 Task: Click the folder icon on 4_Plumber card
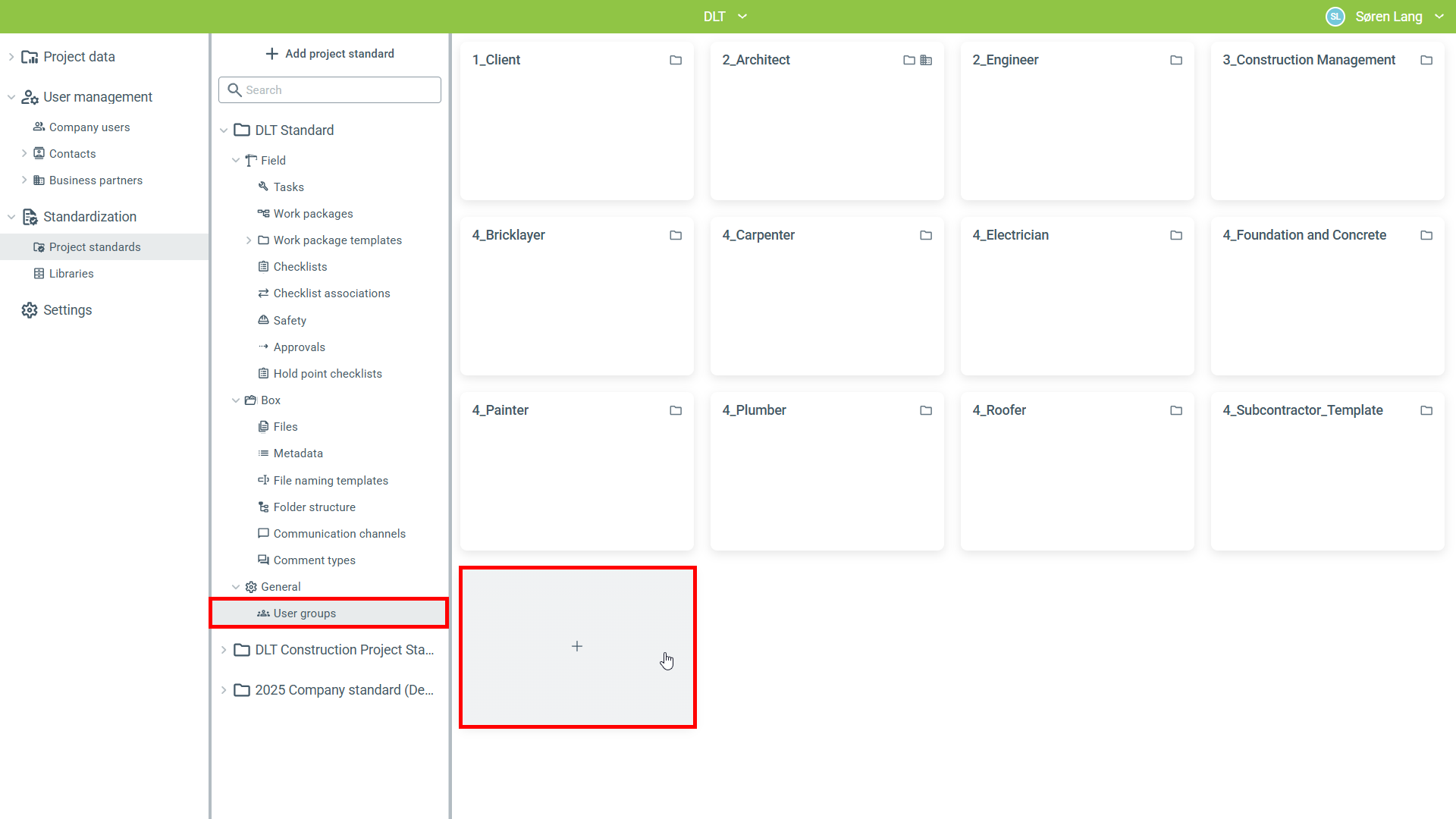(x=926, y=410)
